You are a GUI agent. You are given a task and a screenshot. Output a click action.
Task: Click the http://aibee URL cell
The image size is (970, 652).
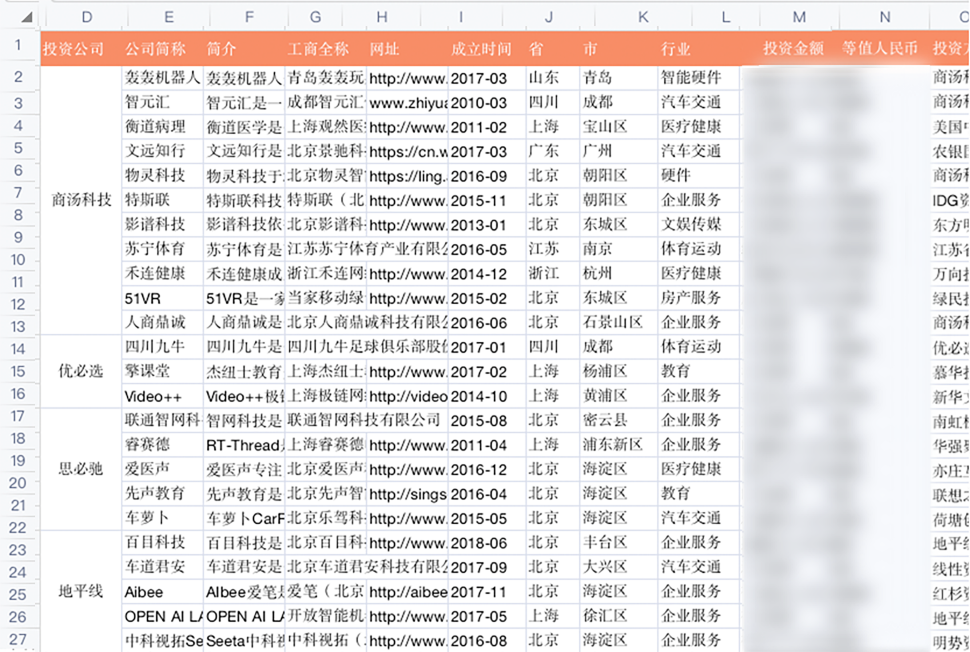[x=408, y=591]
